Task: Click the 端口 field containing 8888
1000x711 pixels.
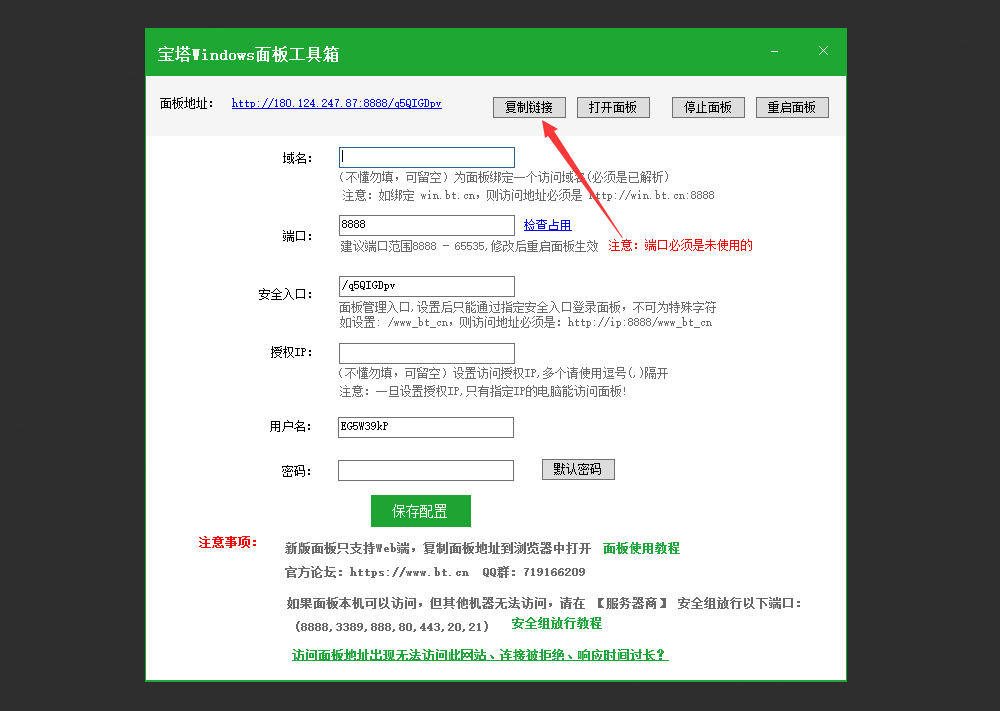Action: [x=427, y=225]
